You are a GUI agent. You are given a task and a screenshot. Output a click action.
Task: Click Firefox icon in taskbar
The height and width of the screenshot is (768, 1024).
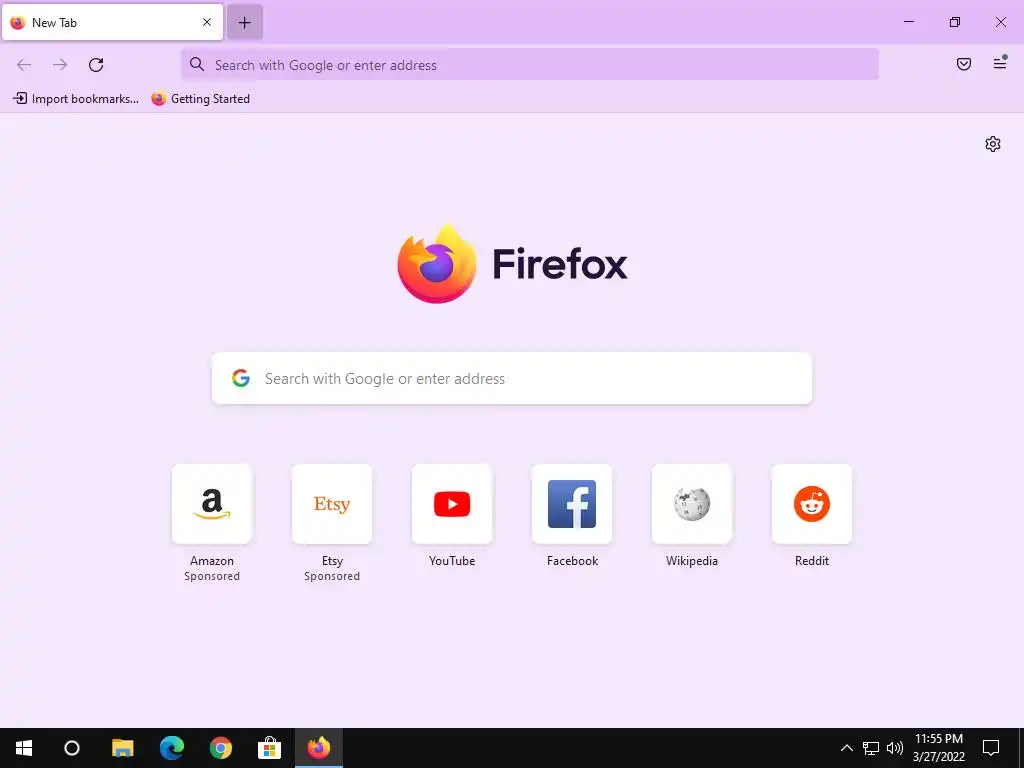tap(319, 748)
